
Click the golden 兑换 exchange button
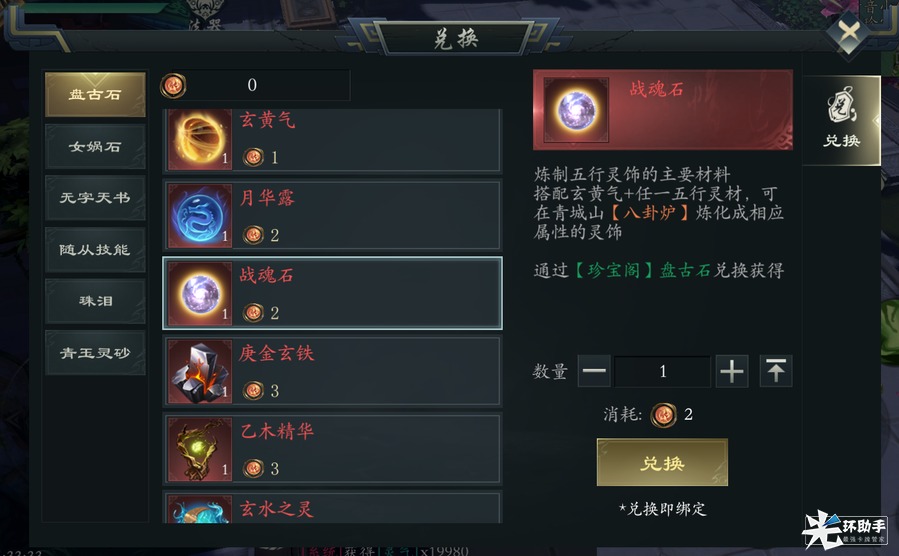click(x=662, y=463)
